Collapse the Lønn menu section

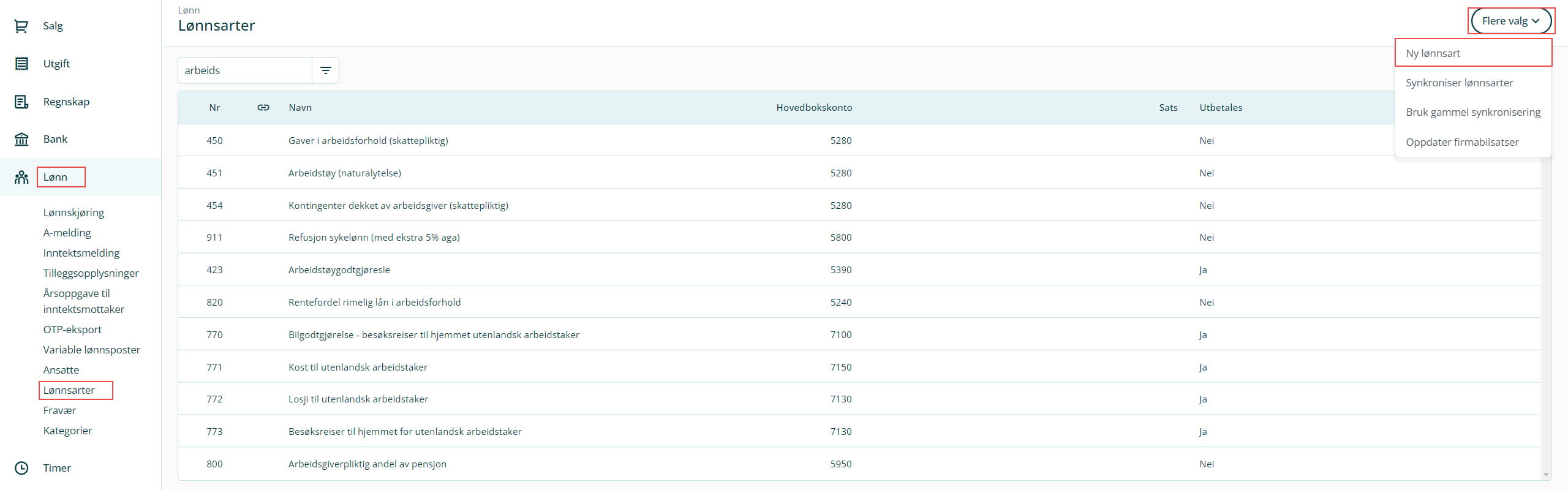point(55,177)
